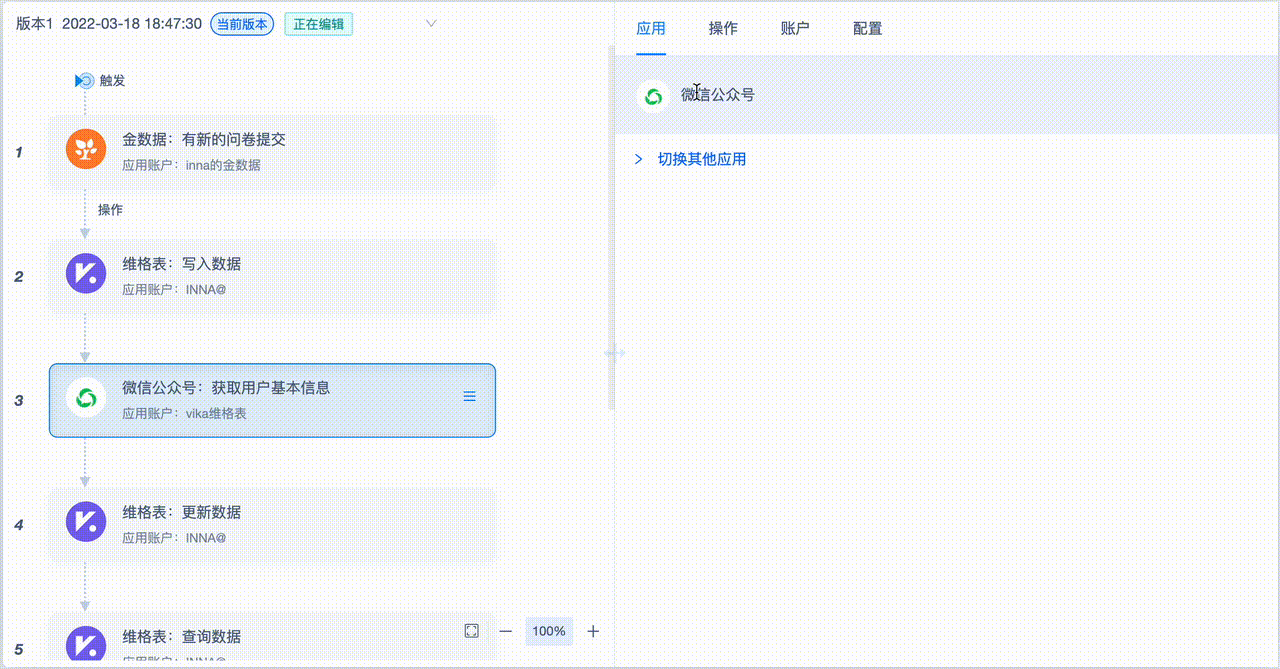
Task: Open the 账户 tab
Action: coord(794,29)
